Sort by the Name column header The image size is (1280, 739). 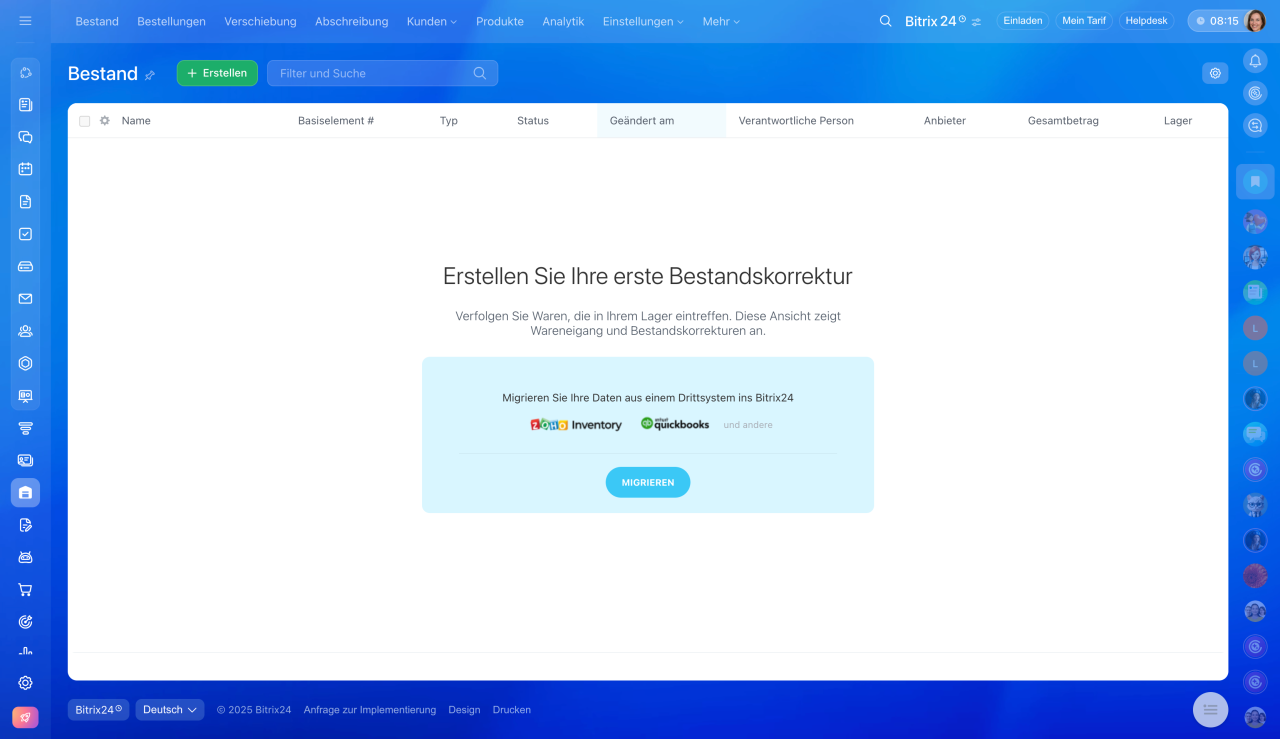pos(136,121)
